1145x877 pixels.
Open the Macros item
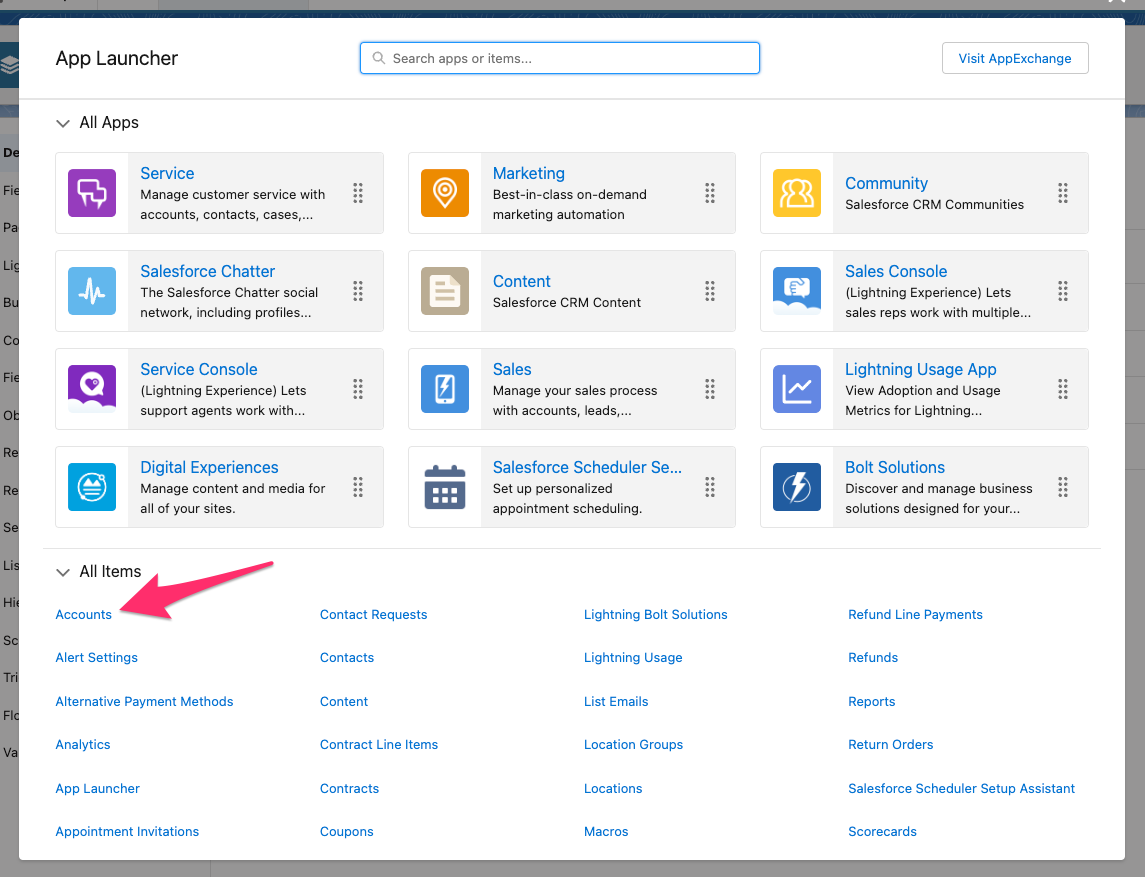606,831
